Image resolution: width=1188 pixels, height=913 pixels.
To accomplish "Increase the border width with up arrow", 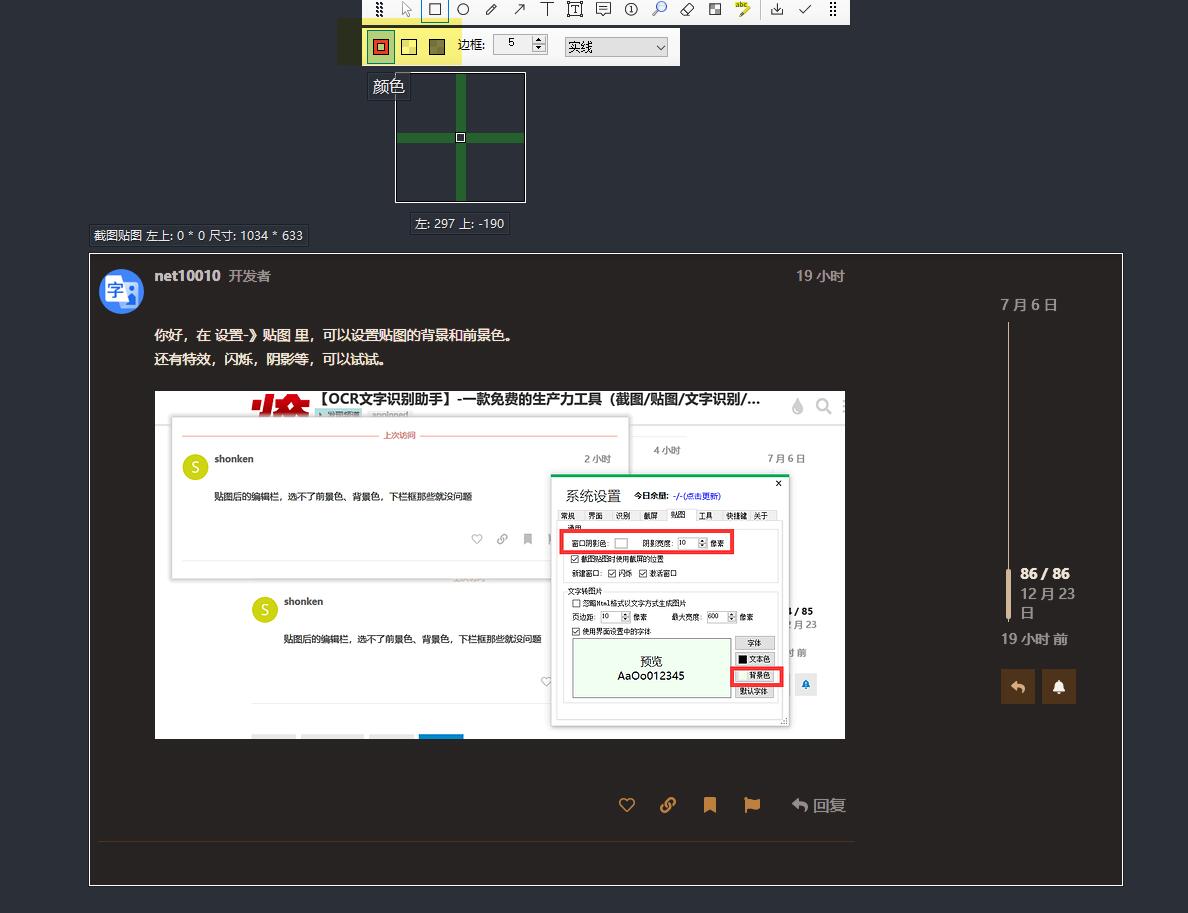I will (x=539, y=39).
